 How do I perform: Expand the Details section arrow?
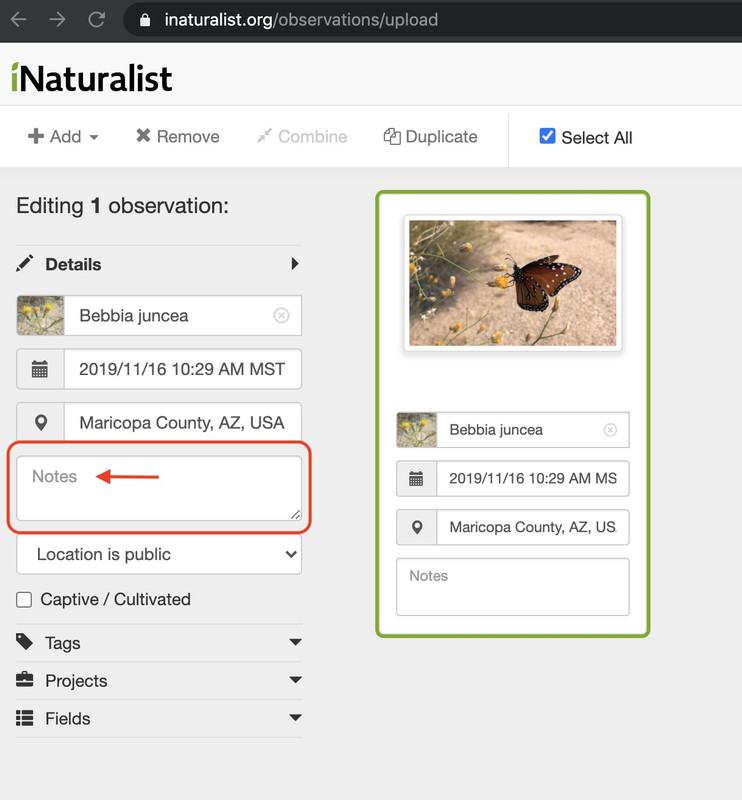click(294, 264)
